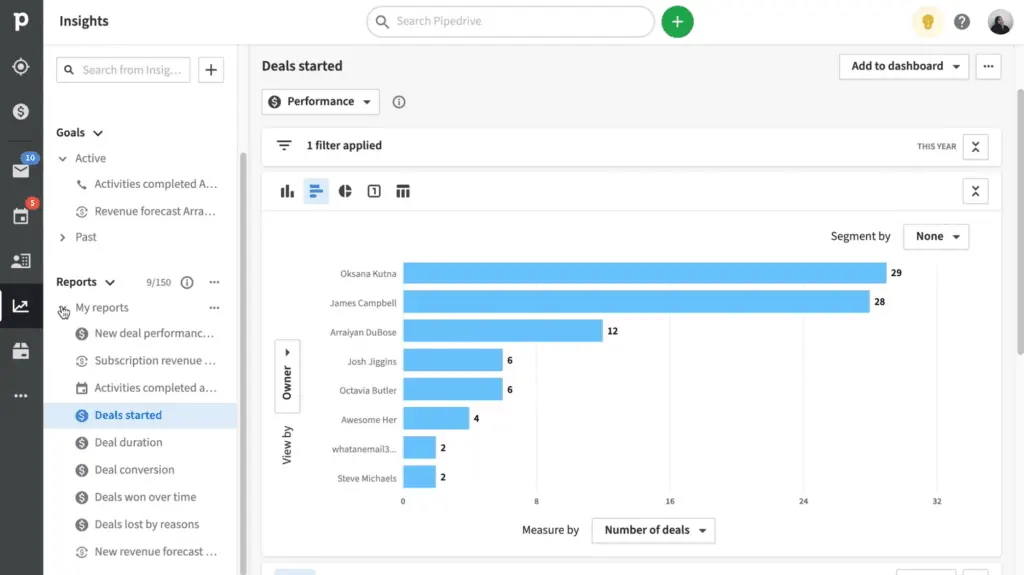1024x575 pixels.
Task: Open the help question mark icon
Action: pyautogui.click(x=961, y=22)
